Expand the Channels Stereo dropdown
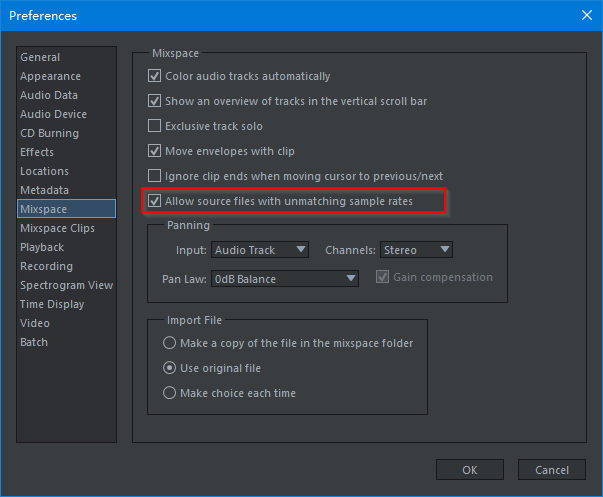 tap(416, 249)
